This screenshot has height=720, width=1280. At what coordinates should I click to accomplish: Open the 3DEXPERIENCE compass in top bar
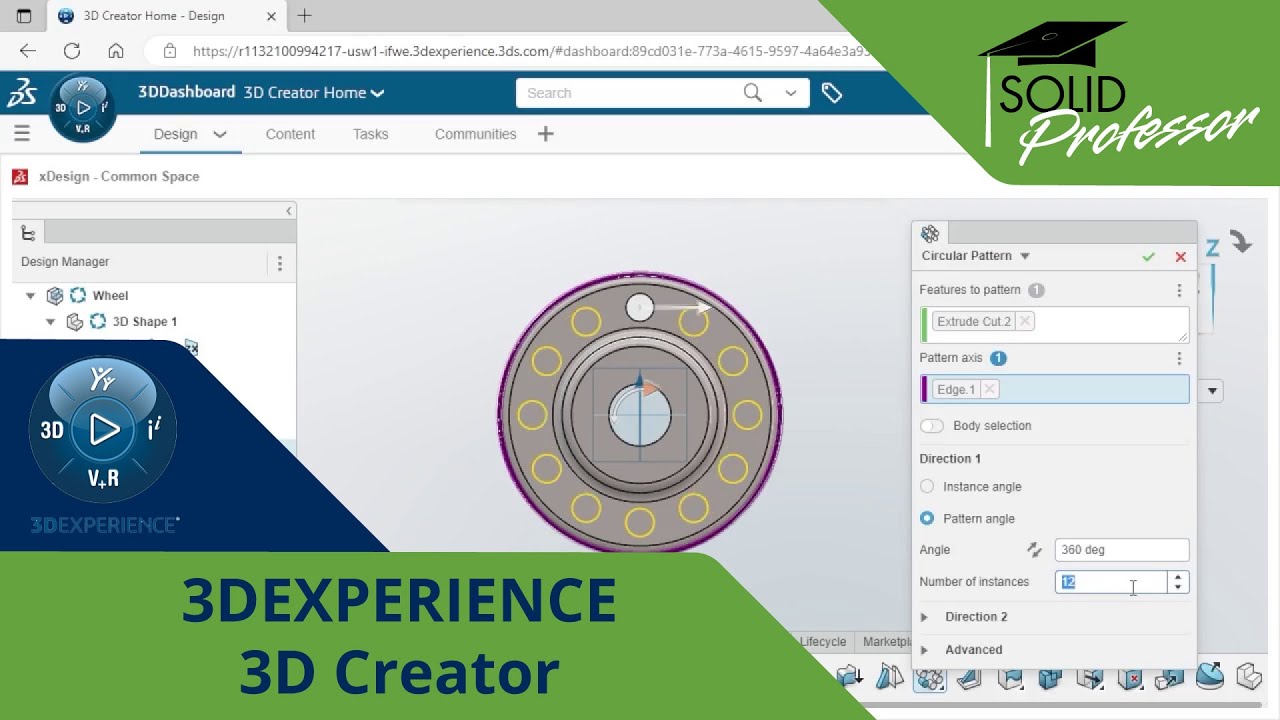pos(83,107)
